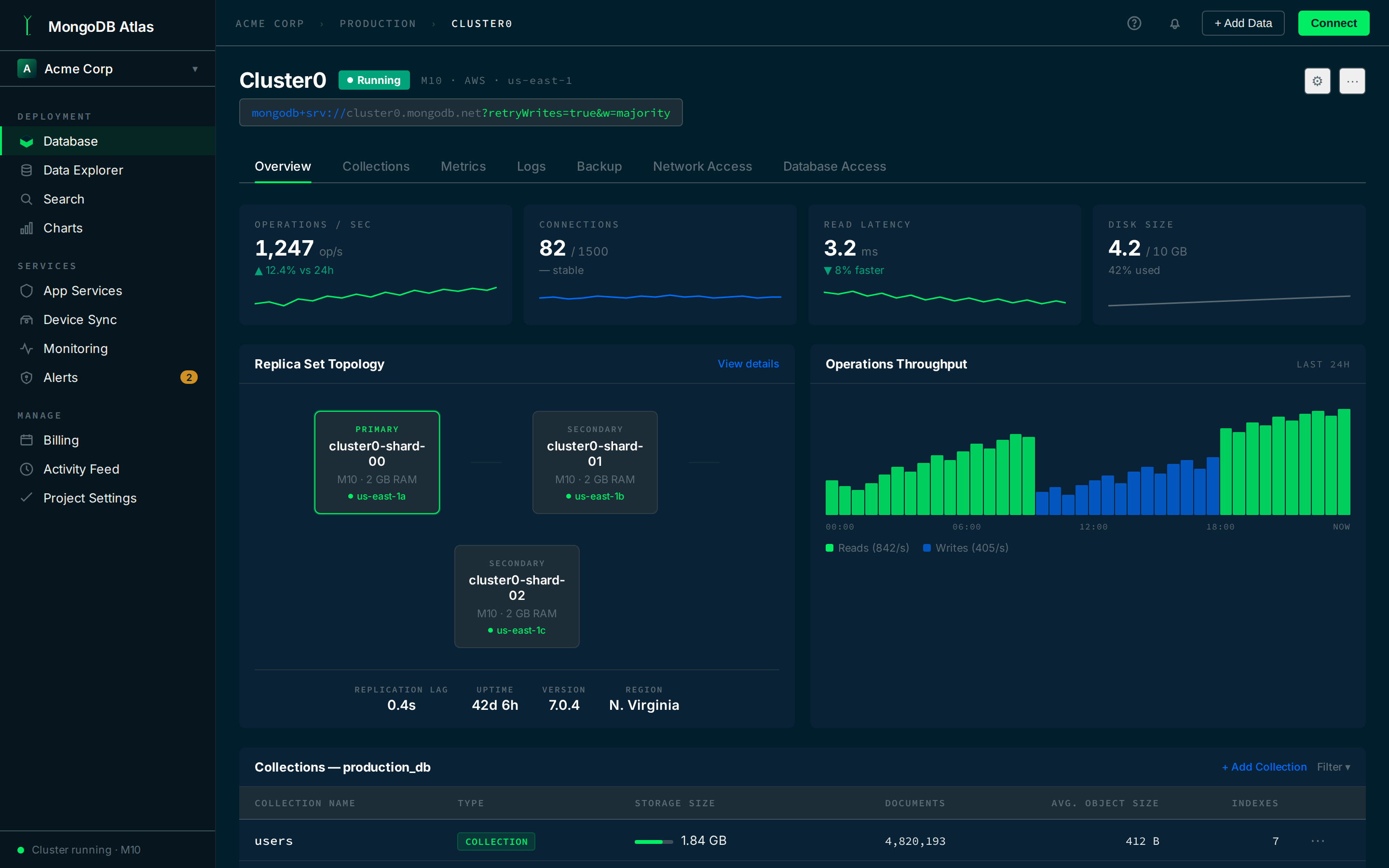1389x868 pixels.
Task: Click the + Add Collection link
Action: coord(1265,767)
